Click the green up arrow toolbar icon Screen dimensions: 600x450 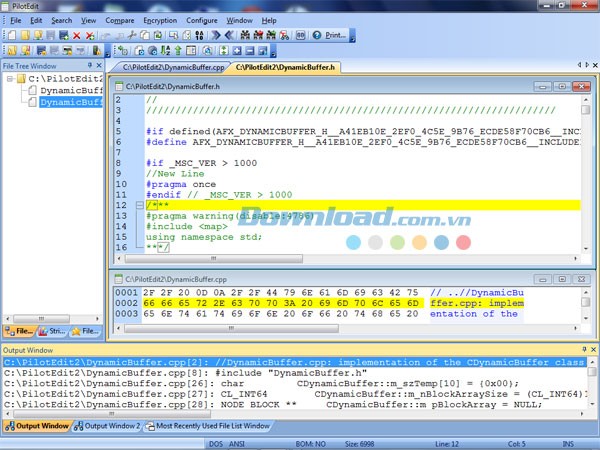tap(176, 50)
